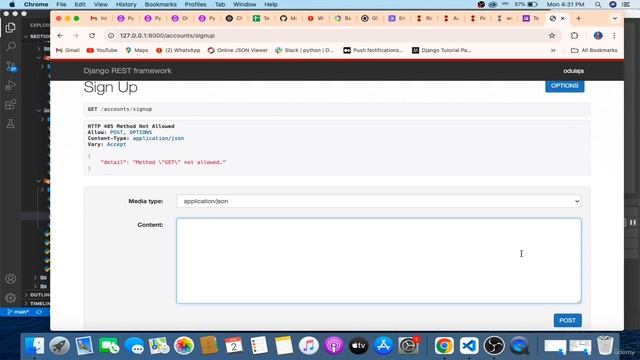Open Chrome three-dot menu
Viewport: 640px width, 360px height.
pos(614,36)
